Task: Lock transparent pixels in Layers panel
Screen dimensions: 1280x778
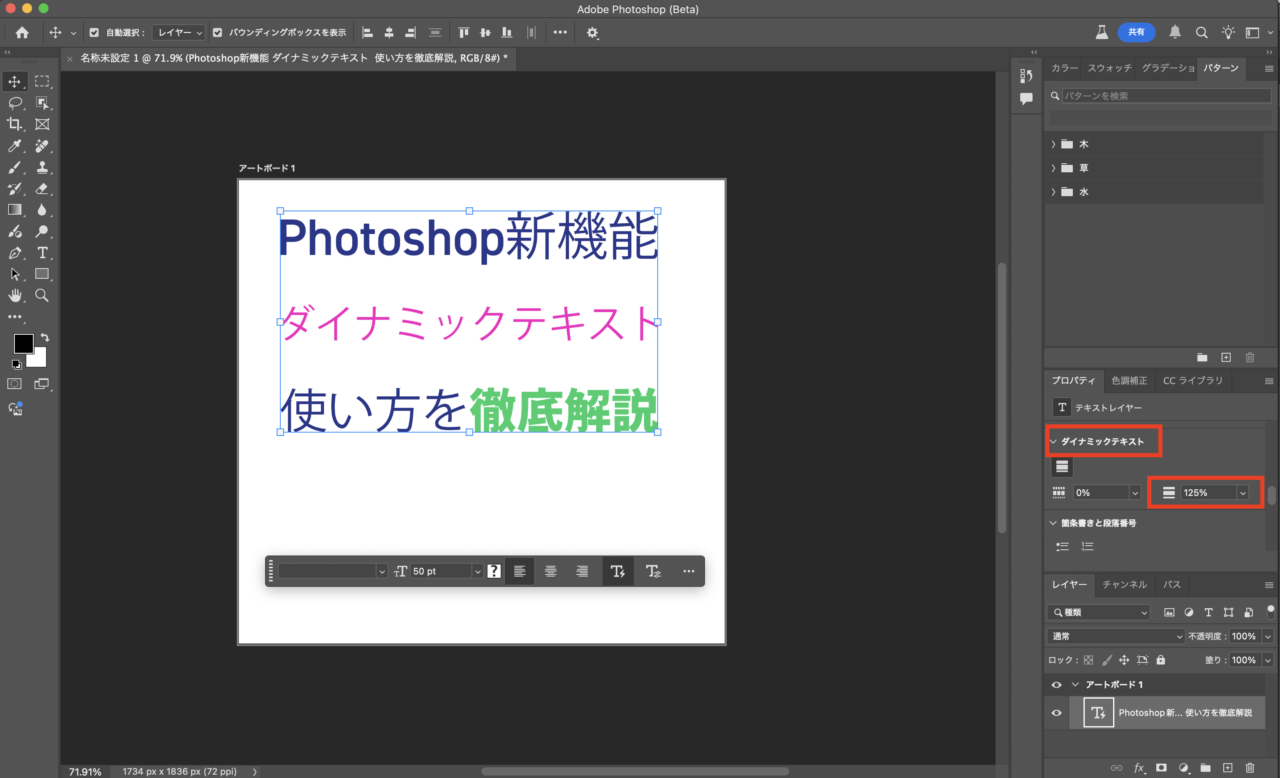Action: pos(1088,660)
